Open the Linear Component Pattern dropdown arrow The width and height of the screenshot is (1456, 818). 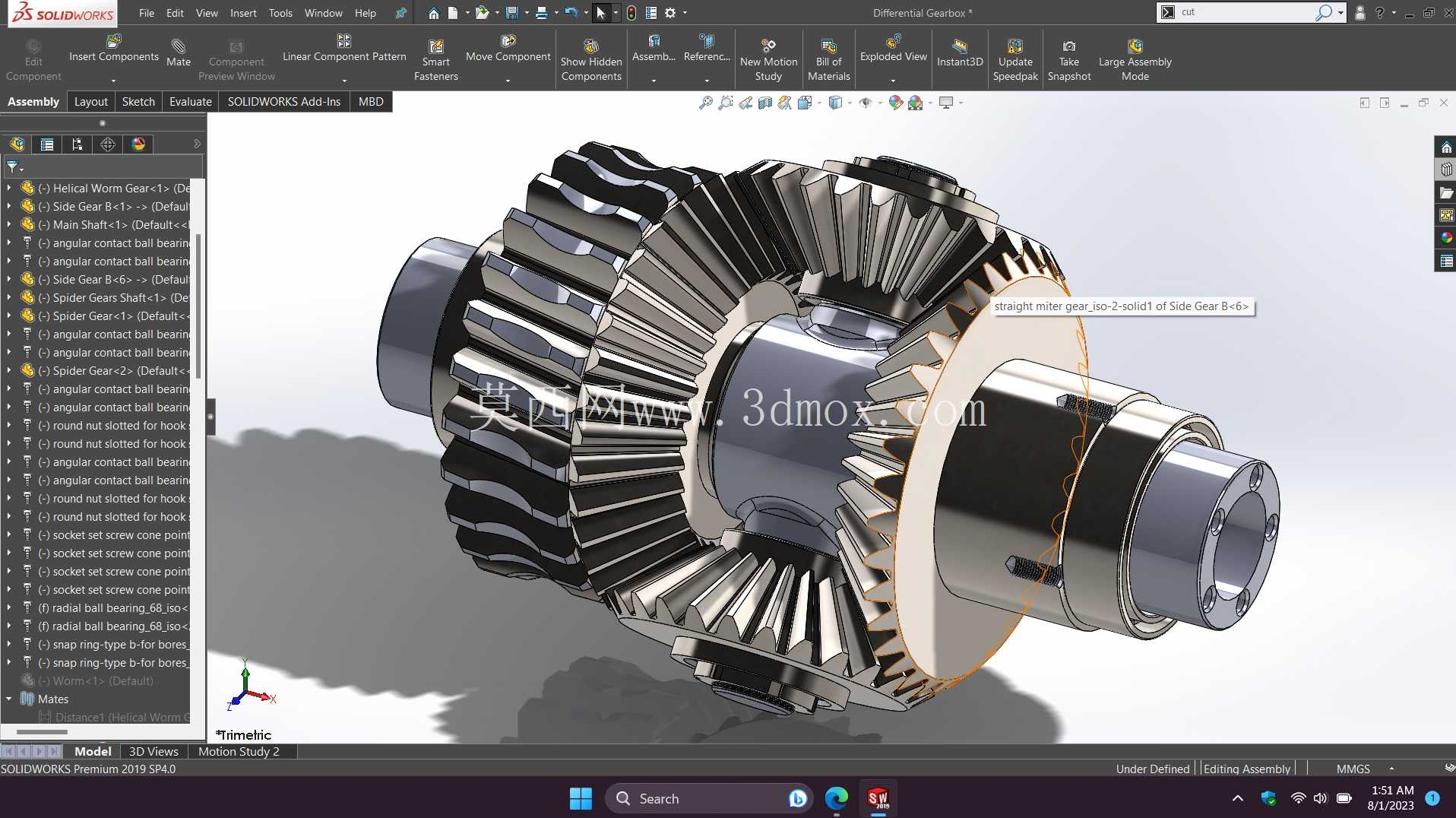(x=344, y=80)
